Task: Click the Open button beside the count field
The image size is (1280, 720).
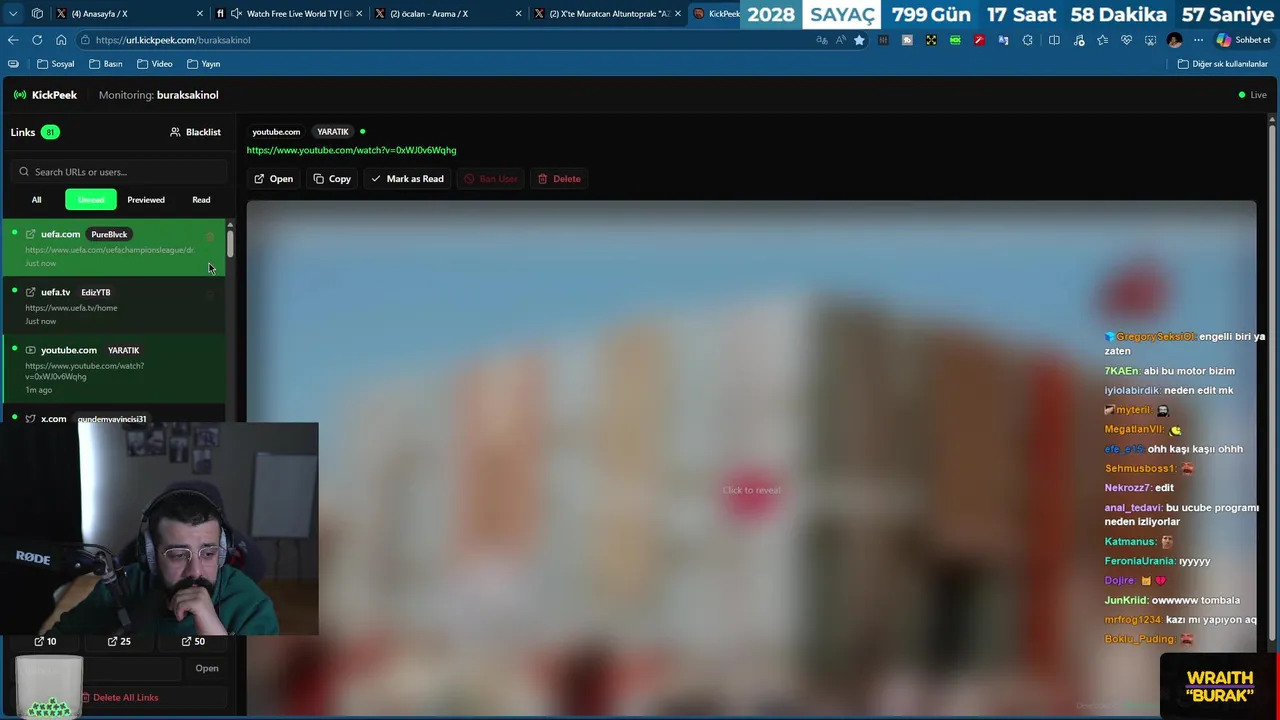Action: (207, 668)
